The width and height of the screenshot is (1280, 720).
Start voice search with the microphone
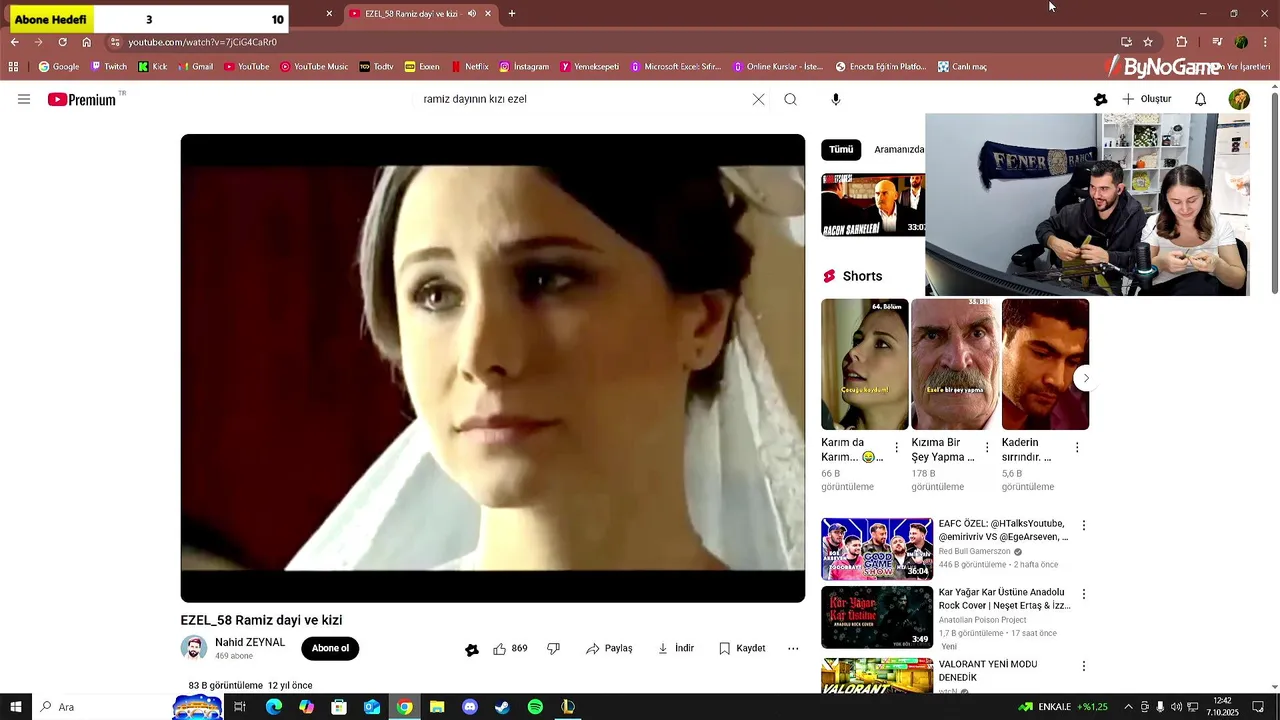point(836,99)
